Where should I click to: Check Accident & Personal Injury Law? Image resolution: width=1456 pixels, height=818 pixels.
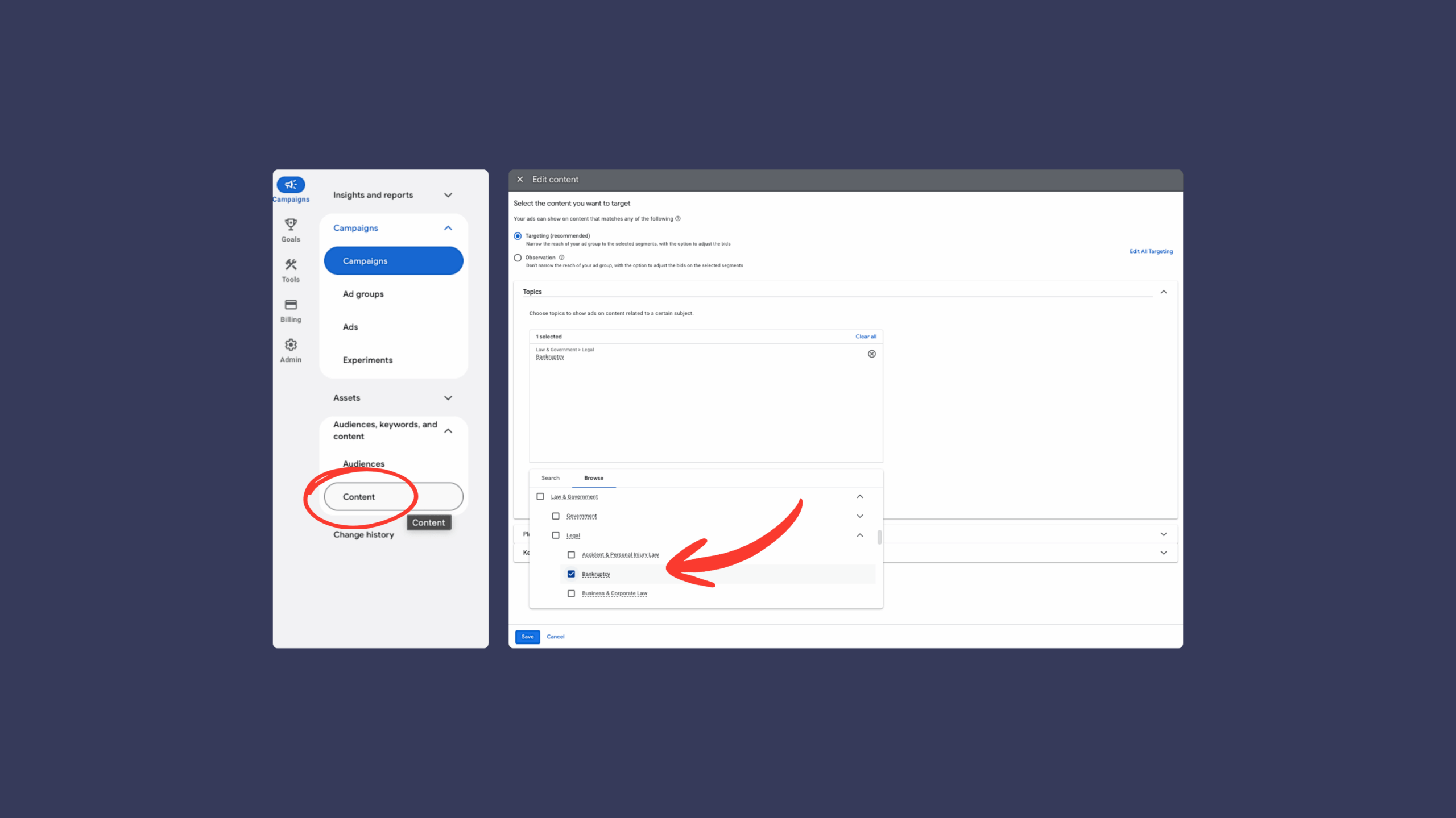571,555
